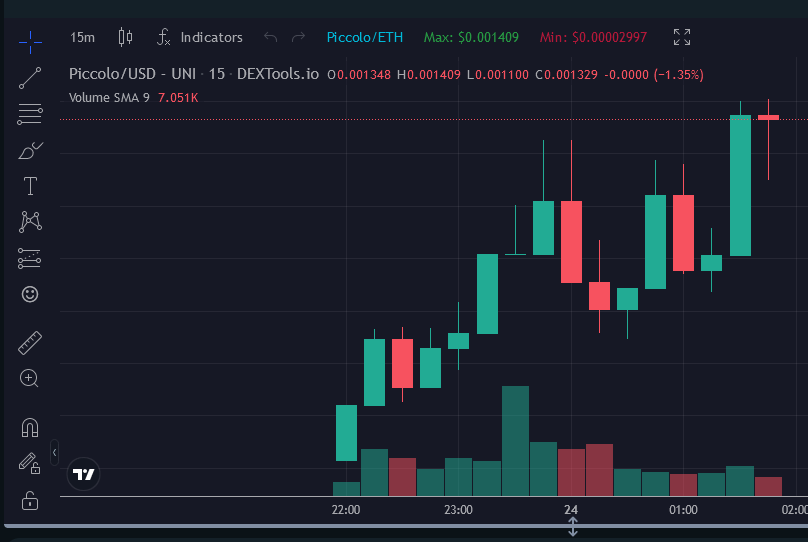The height and width of the screenshot is (542, 808).
Task: Open the forecasting and measurement tools
Action: click(x=30, y=258)
